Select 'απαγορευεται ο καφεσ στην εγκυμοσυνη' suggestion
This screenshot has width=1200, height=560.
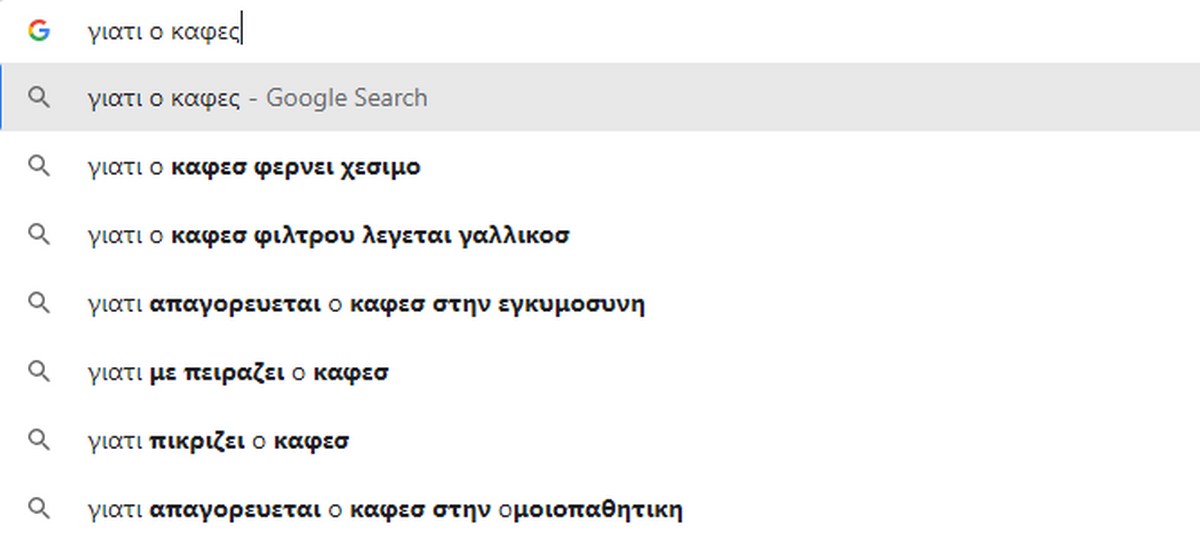coord(366,304)
